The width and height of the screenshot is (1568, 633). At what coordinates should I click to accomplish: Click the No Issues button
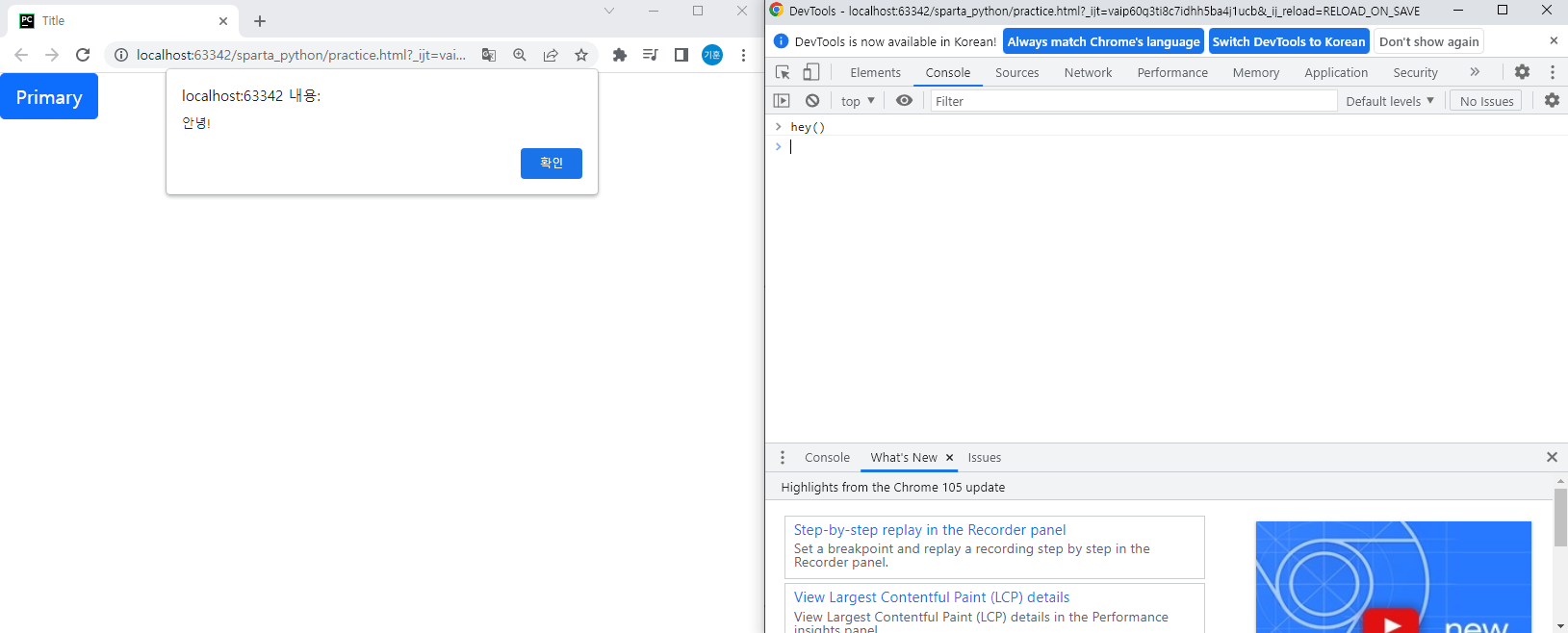[x=1486, y=101]
